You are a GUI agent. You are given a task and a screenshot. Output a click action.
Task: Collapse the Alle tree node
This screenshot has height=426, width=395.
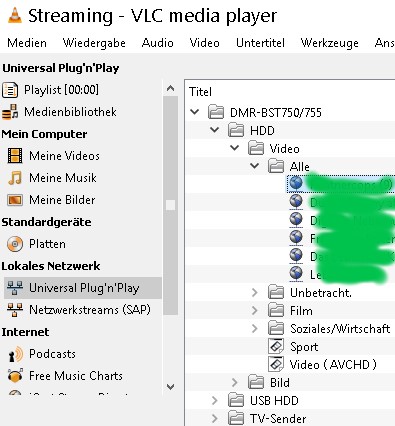click(x=255, y=166)
